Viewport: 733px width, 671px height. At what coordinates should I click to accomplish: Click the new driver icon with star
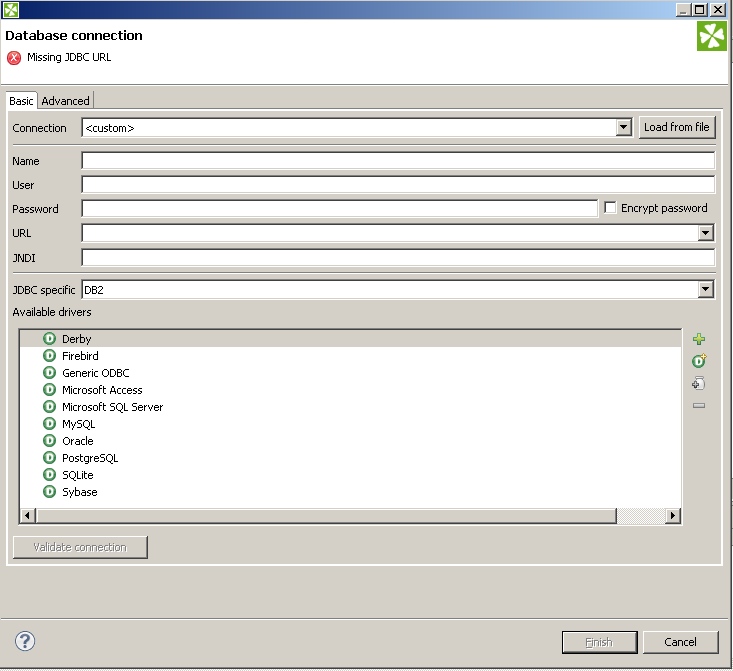pos(699,361)
